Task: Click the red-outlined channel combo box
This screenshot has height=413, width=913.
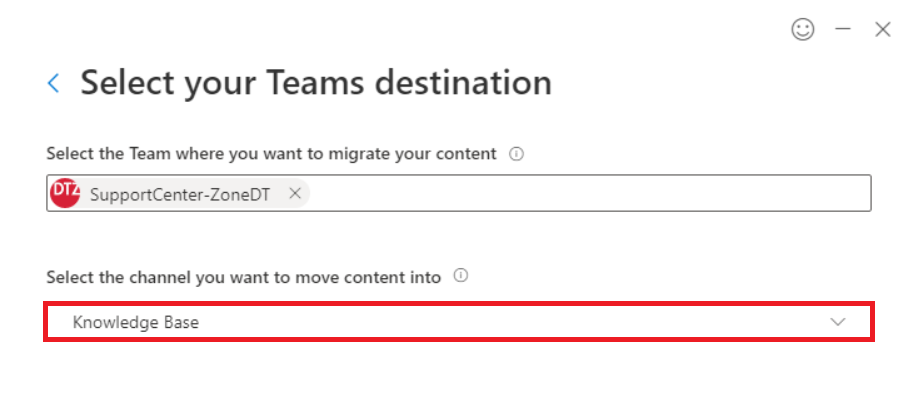Action: (x=459, y=322)
